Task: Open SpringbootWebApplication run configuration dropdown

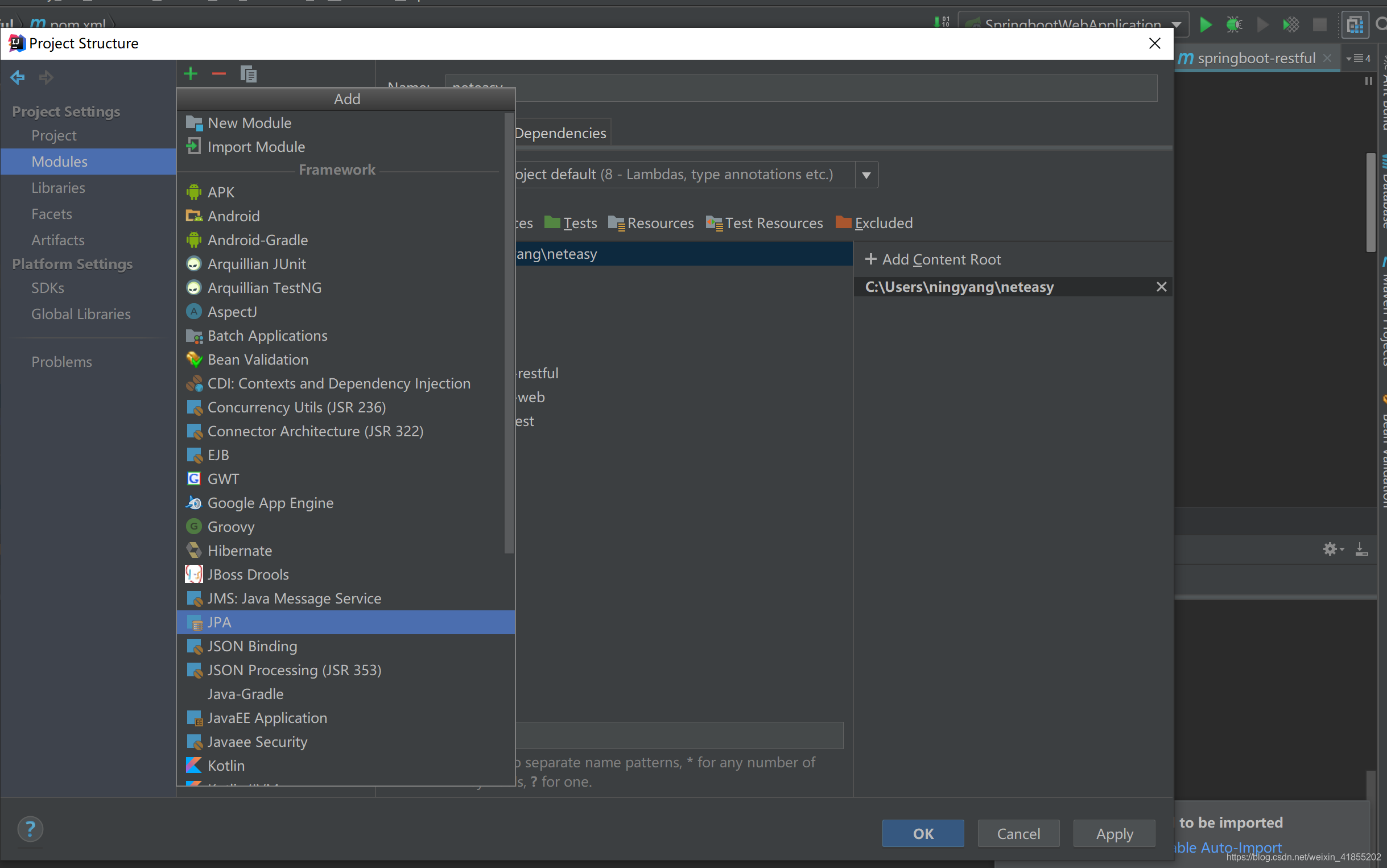Action: [1073, 24]
